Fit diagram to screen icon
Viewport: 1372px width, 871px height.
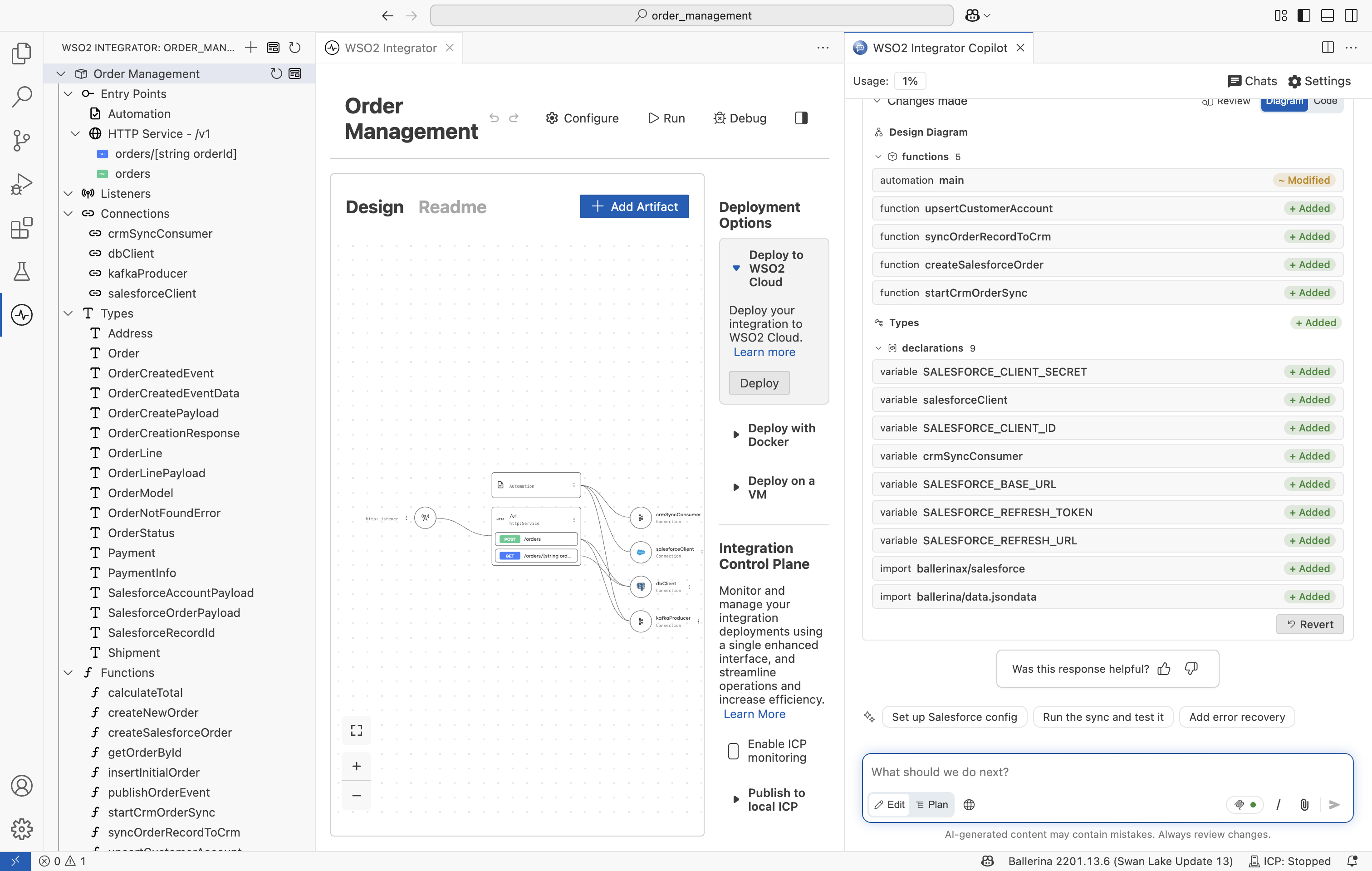point(357,730)
